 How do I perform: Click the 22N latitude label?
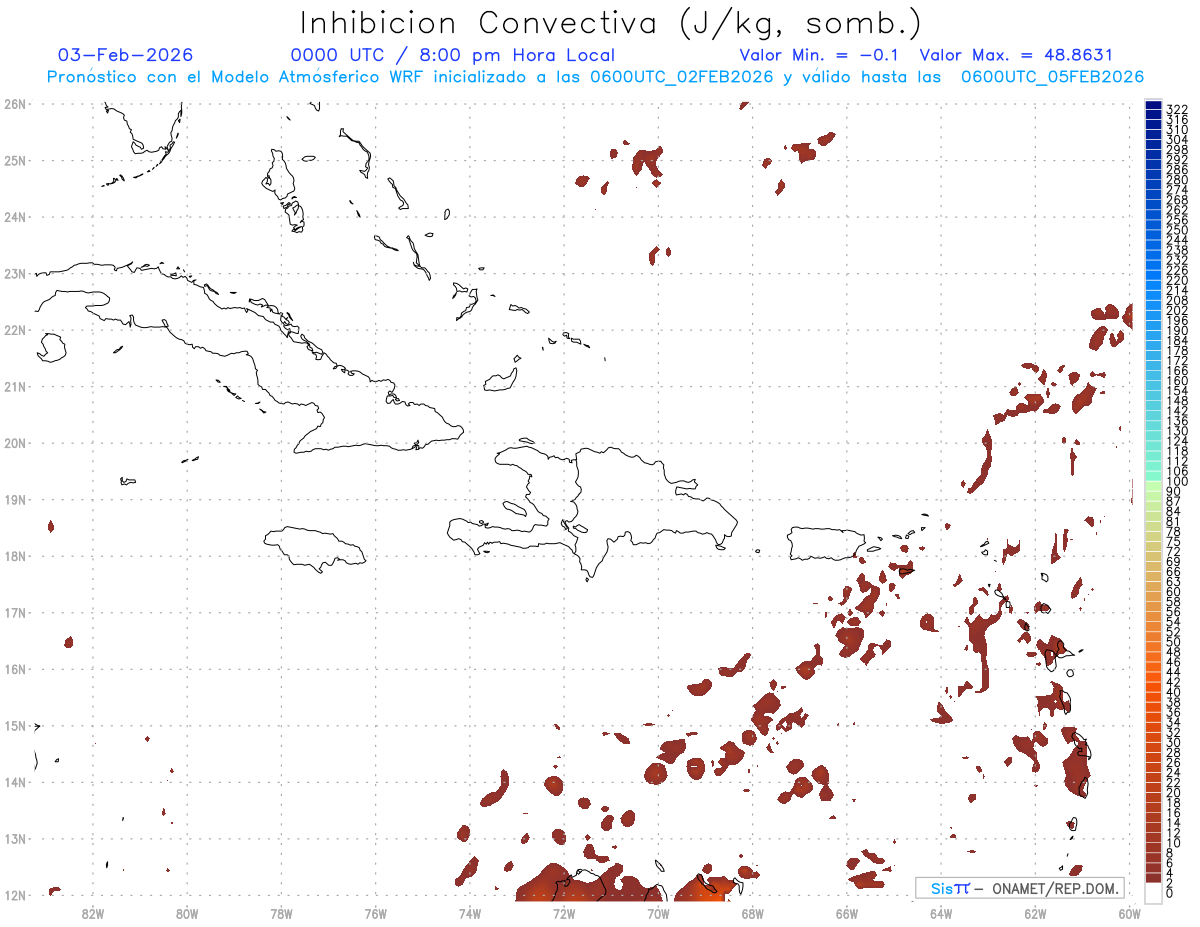tap(14, 329)
